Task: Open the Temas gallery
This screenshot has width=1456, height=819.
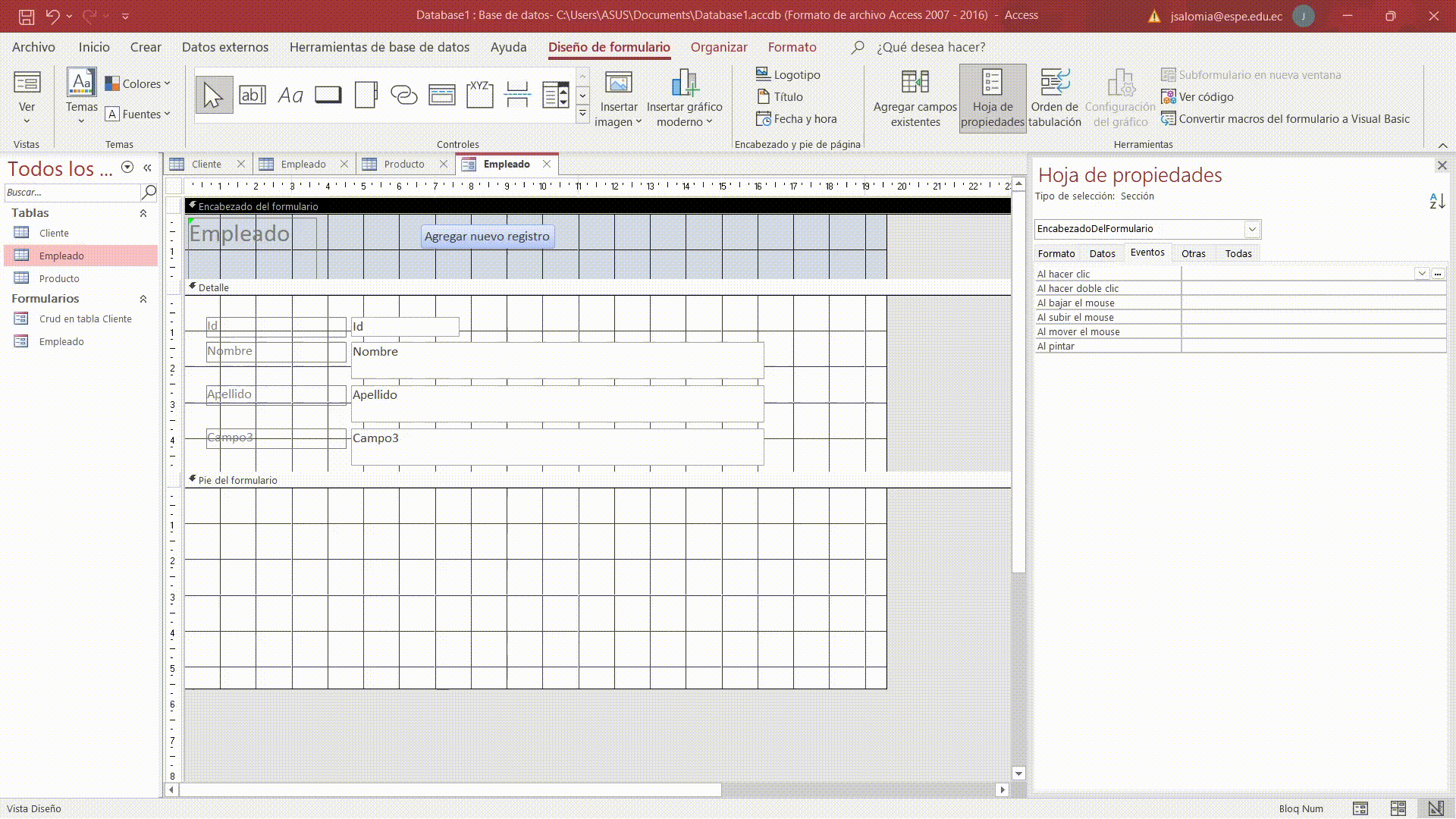Action: click(81, 96)
